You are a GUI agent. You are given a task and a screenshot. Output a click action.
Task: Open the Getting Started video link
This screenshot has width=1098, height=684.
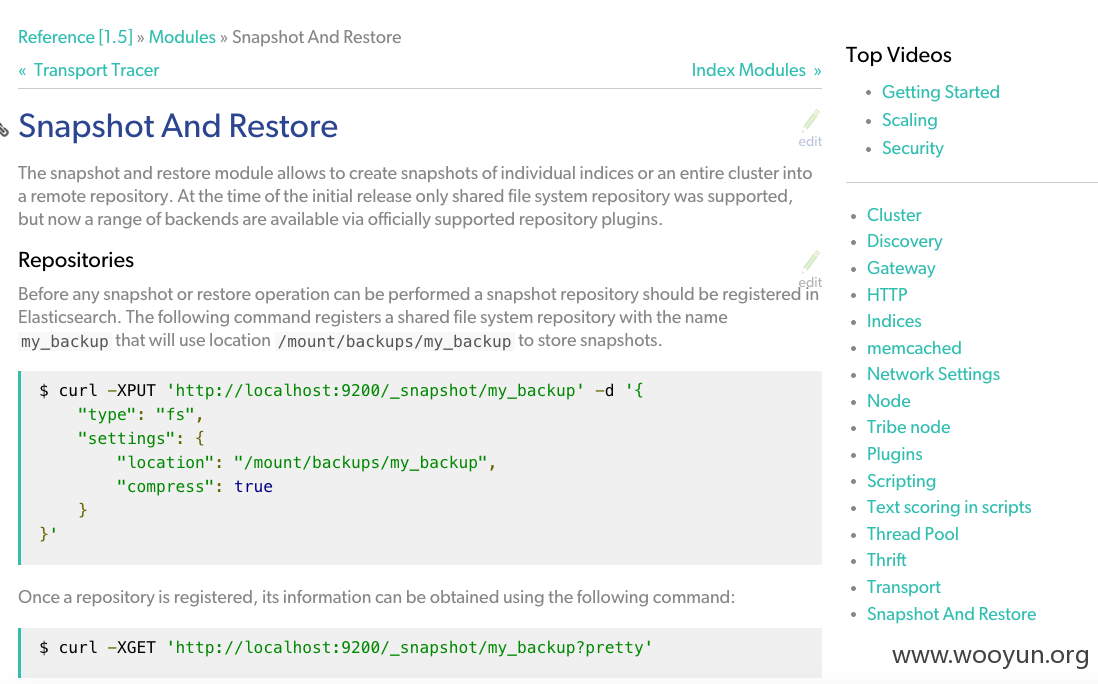click(x=940, y=92)
